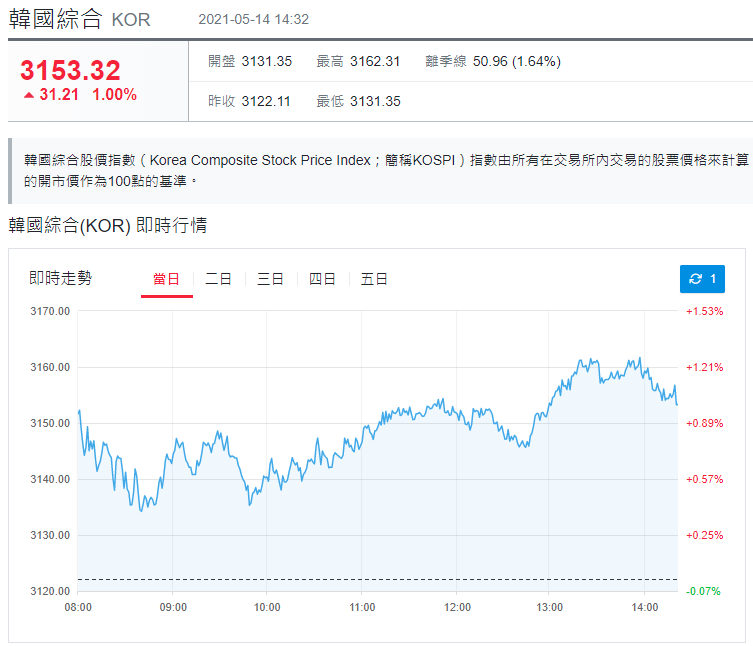Click the chart line's final point after 14:00

click(x=677, y=404)
